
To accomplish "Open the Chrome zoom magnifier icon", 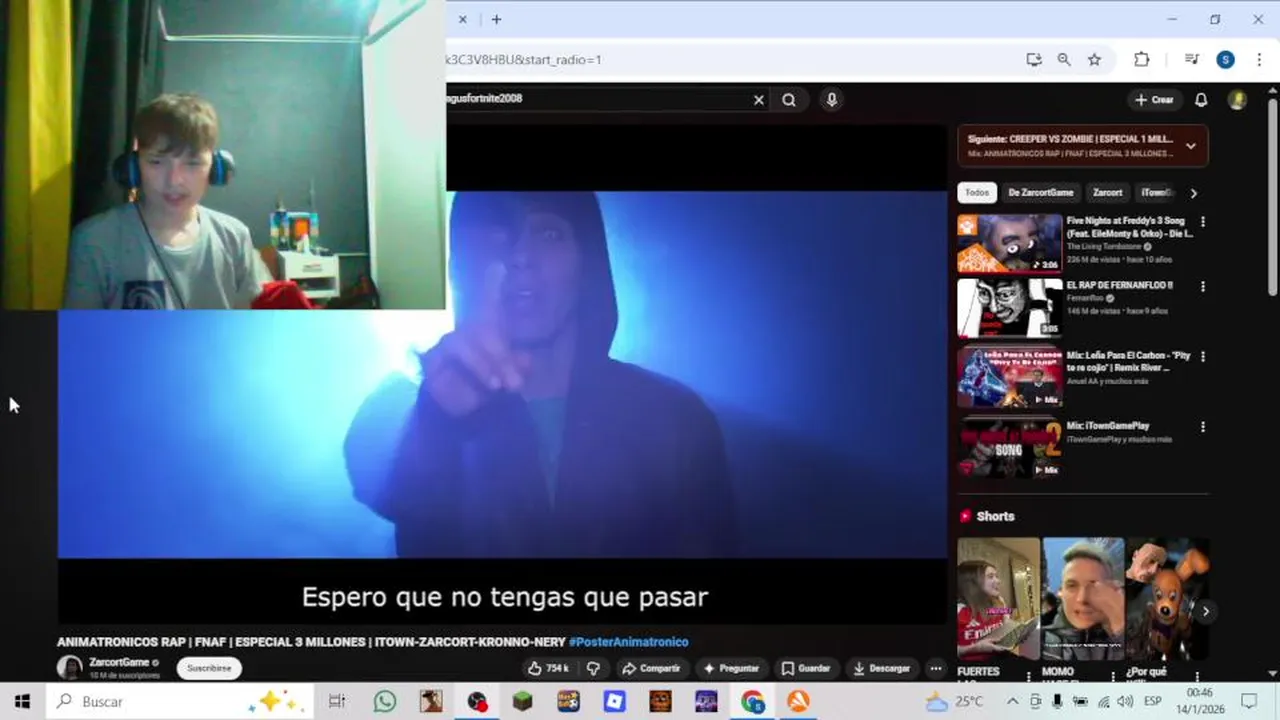I will (x=1064, y=60).
